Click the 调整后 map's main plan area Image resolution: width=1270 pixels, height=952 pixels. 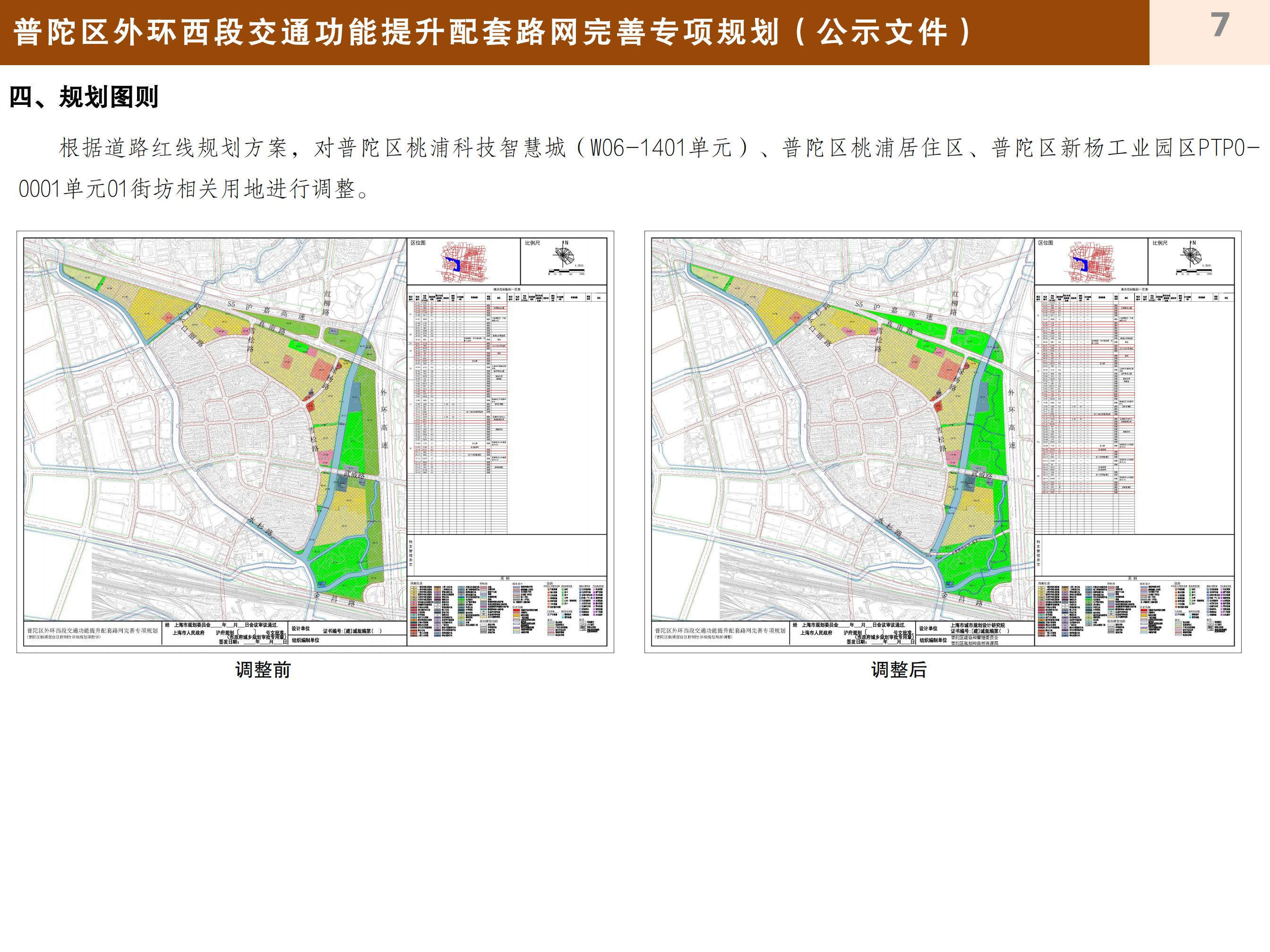click(842, 429)
